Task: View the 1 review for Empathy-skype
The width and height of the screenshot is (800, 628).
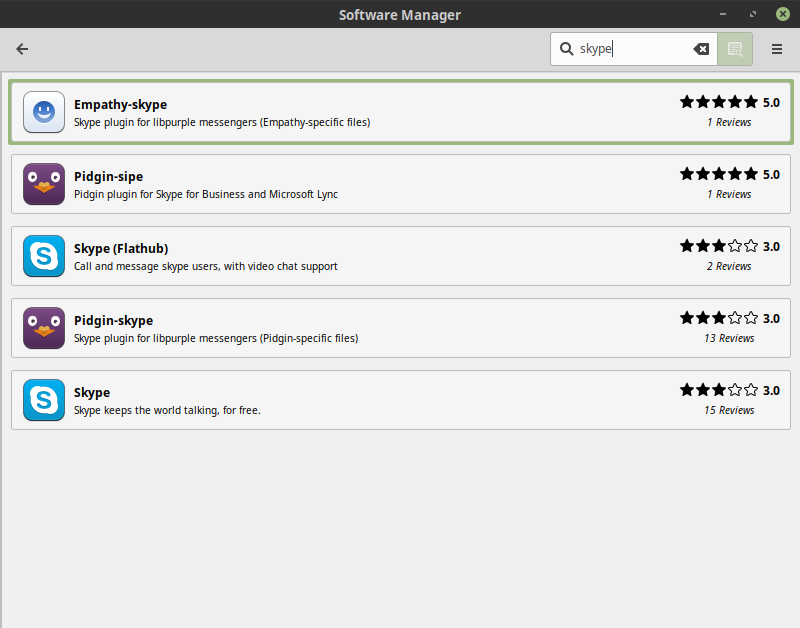Action: (729, 122)
